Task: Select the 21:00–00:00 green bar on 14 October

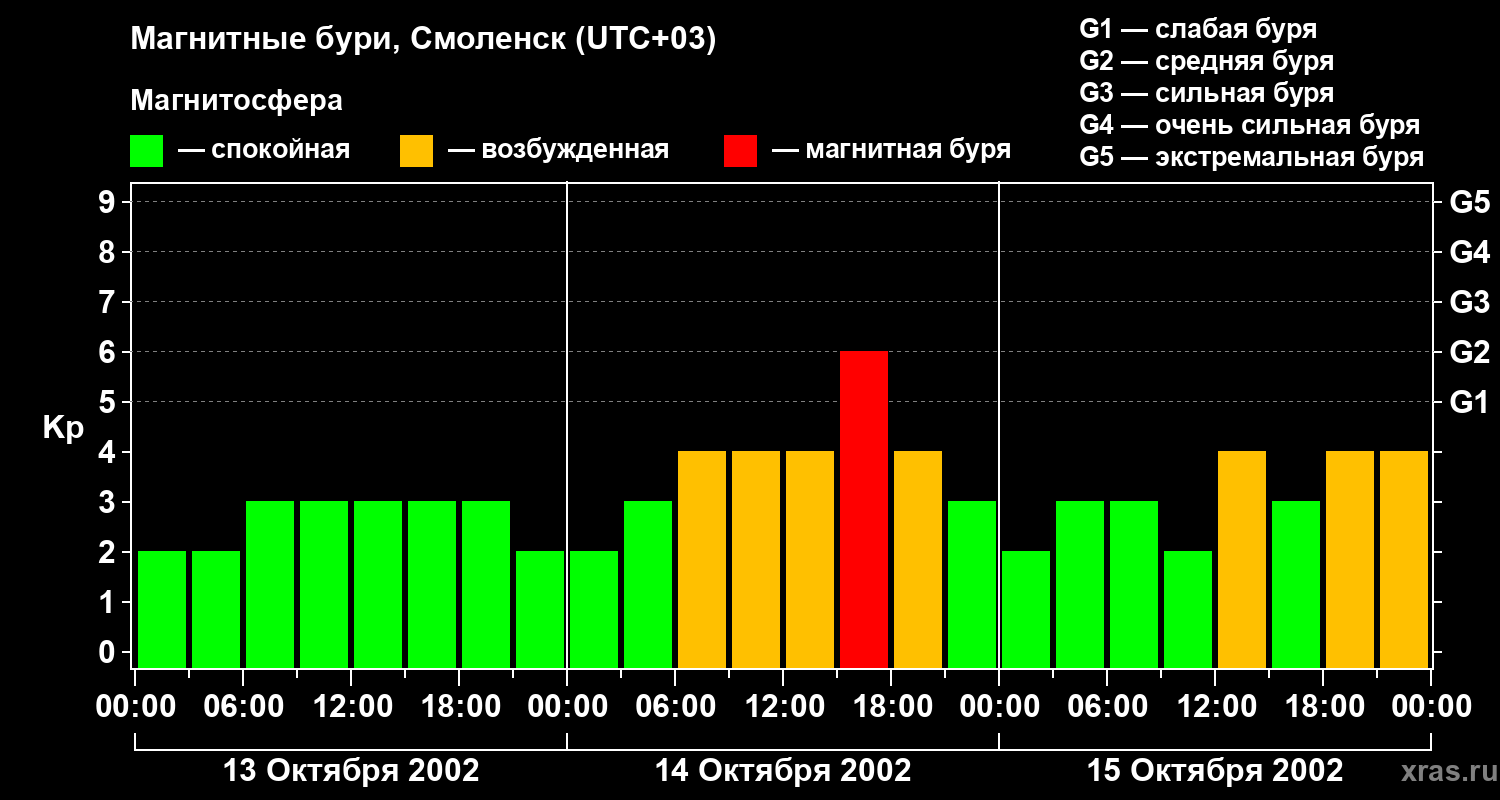Action: [x=972, y=584]
